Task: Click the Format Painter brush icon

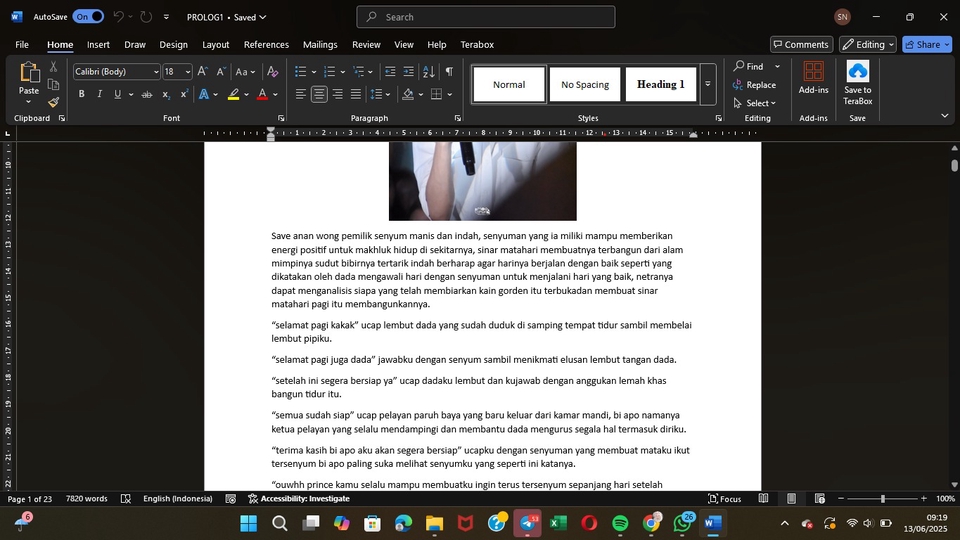Action: click(x=53, y=102)
